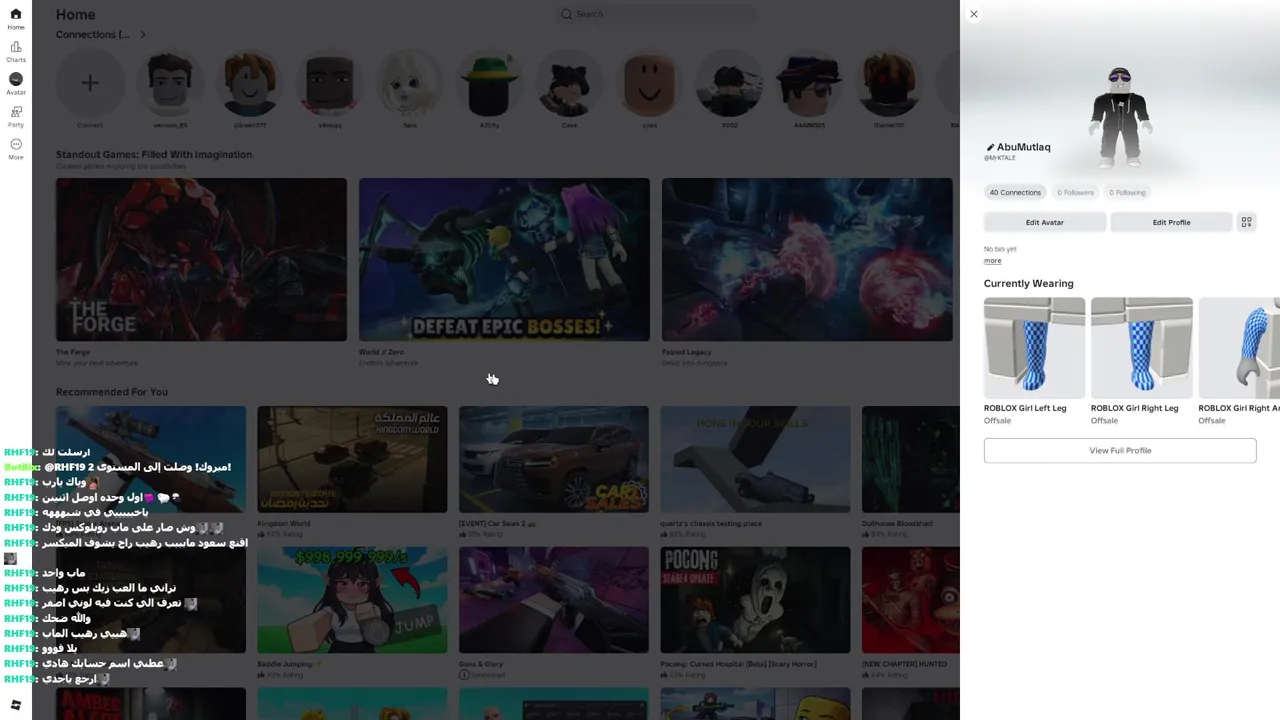Viewport: 1280px width, 720px height.
Task: Open connection with green hat avatar
Action: tap(490, 83)
